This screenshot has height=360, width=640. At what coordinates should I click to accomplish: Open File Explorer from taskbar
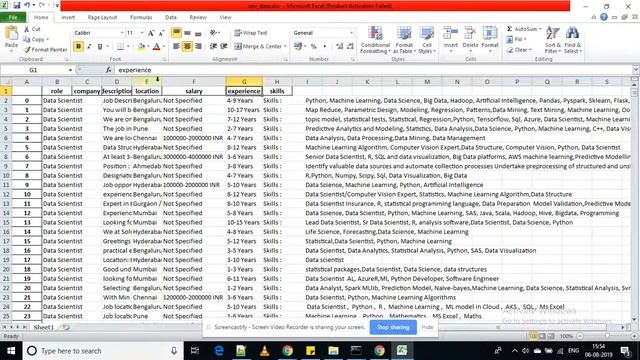pyautogui.click(x=333, y=351)
